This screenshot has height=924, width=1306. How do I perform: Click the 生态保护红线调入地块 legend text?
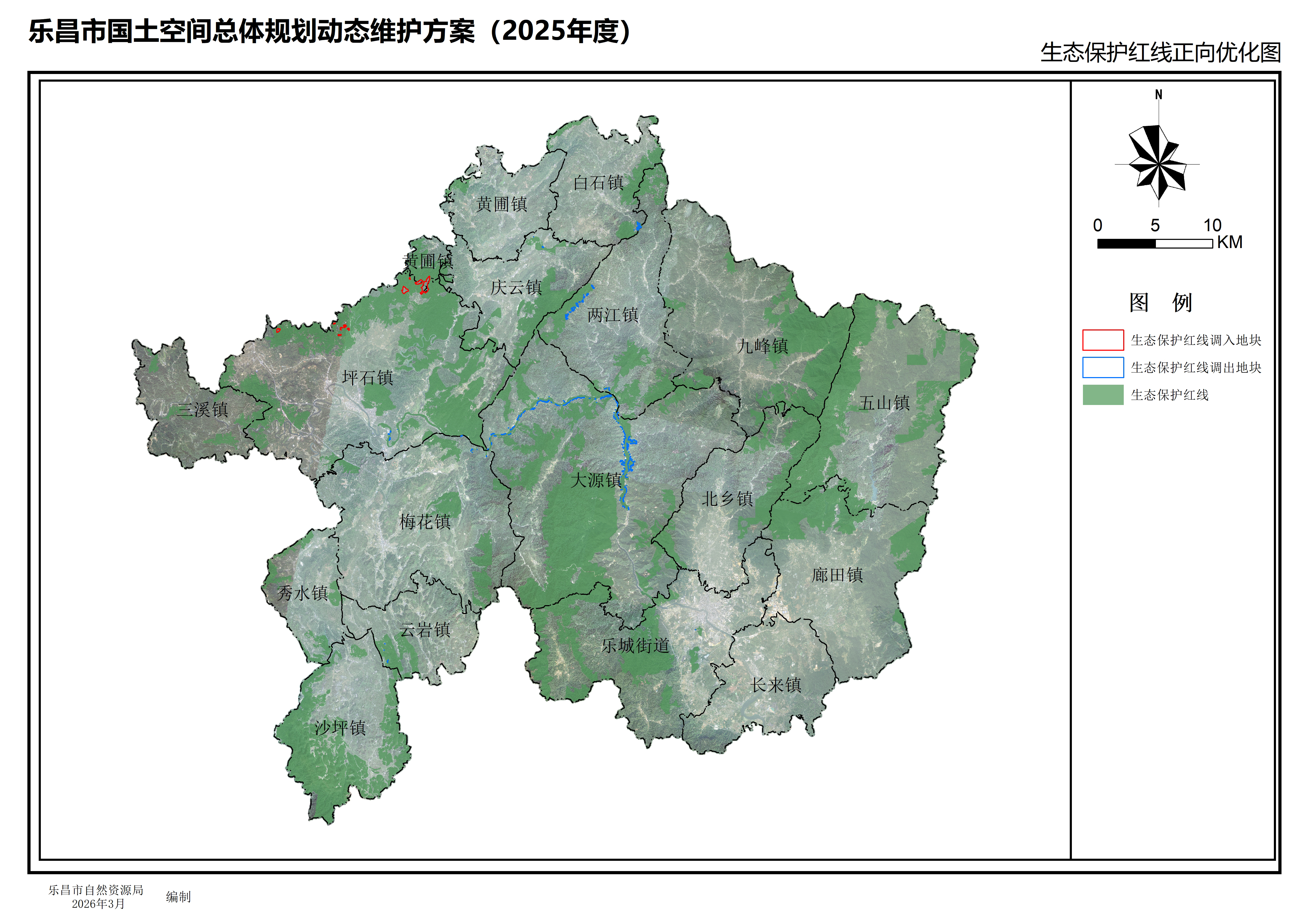coord(1196,340)
